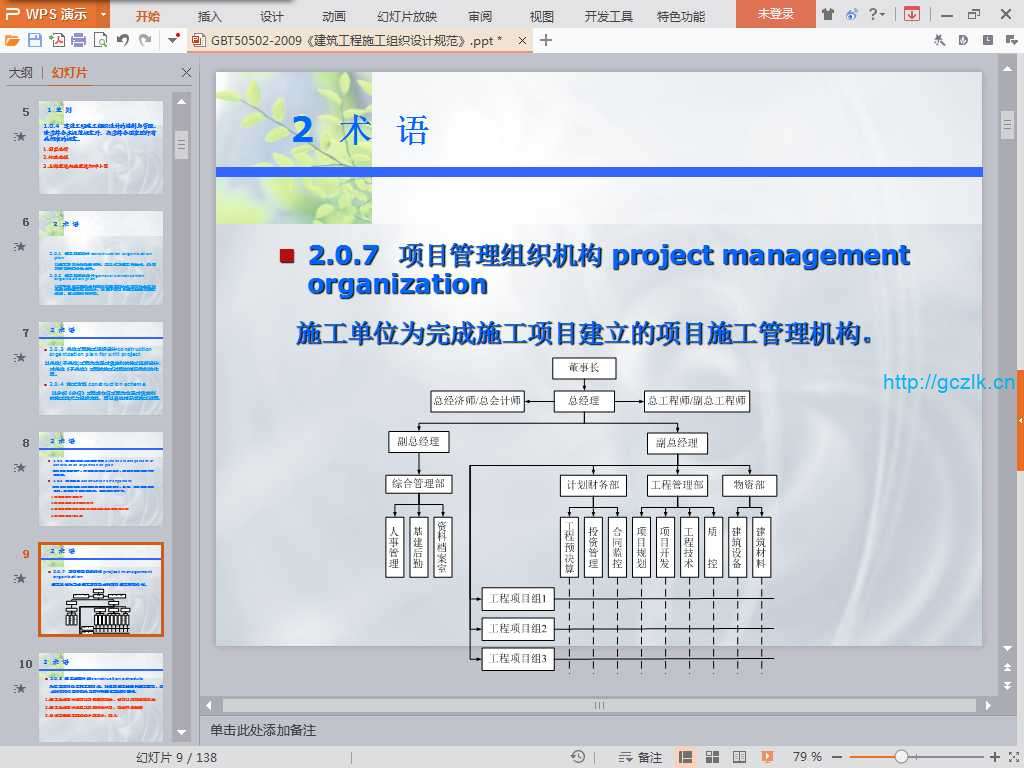Toggle normal view button in status bar

coord(686,757)
